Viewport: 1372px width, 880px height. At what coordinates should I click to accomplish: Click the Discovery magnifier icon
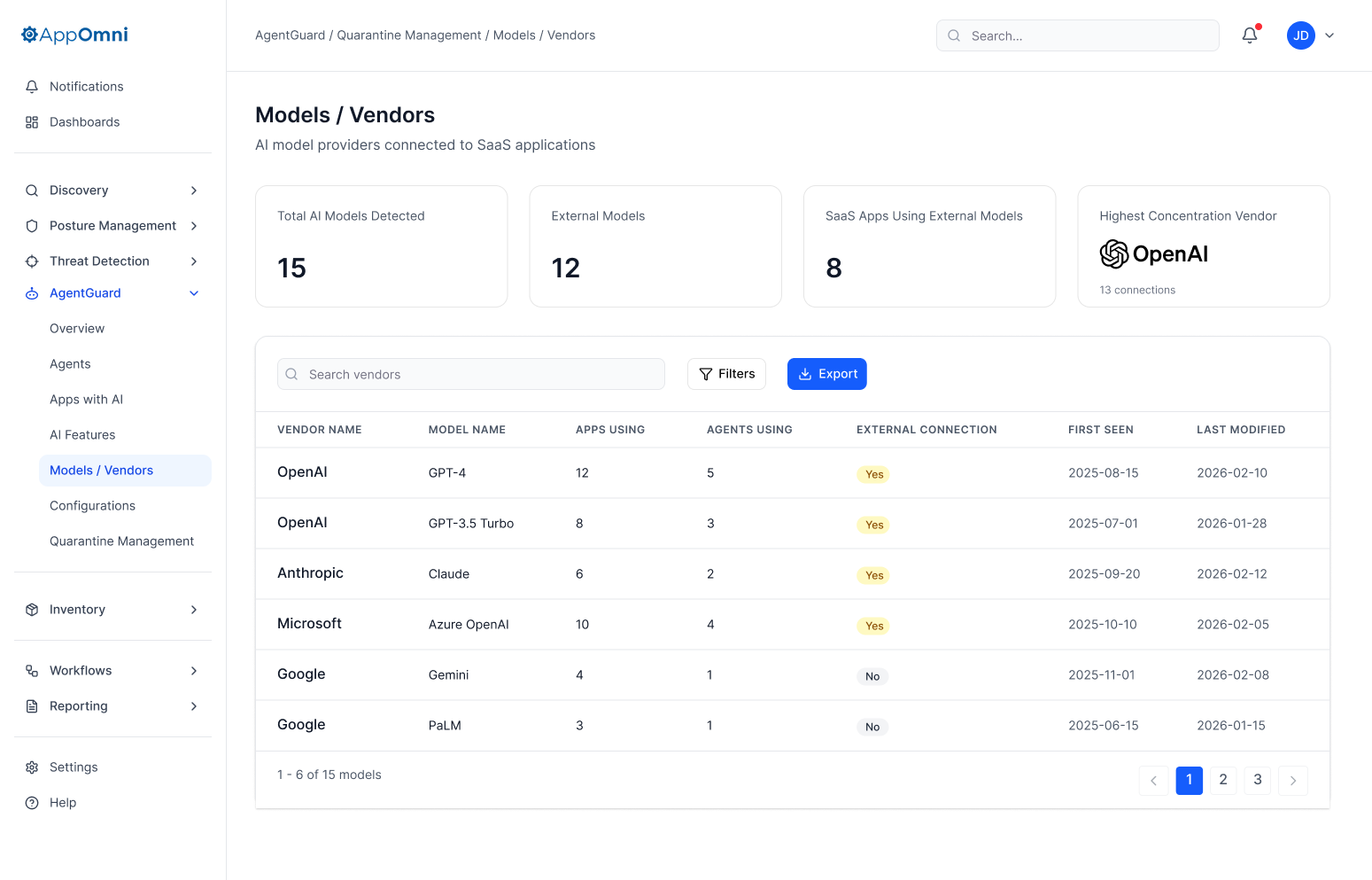click(31, 190)
